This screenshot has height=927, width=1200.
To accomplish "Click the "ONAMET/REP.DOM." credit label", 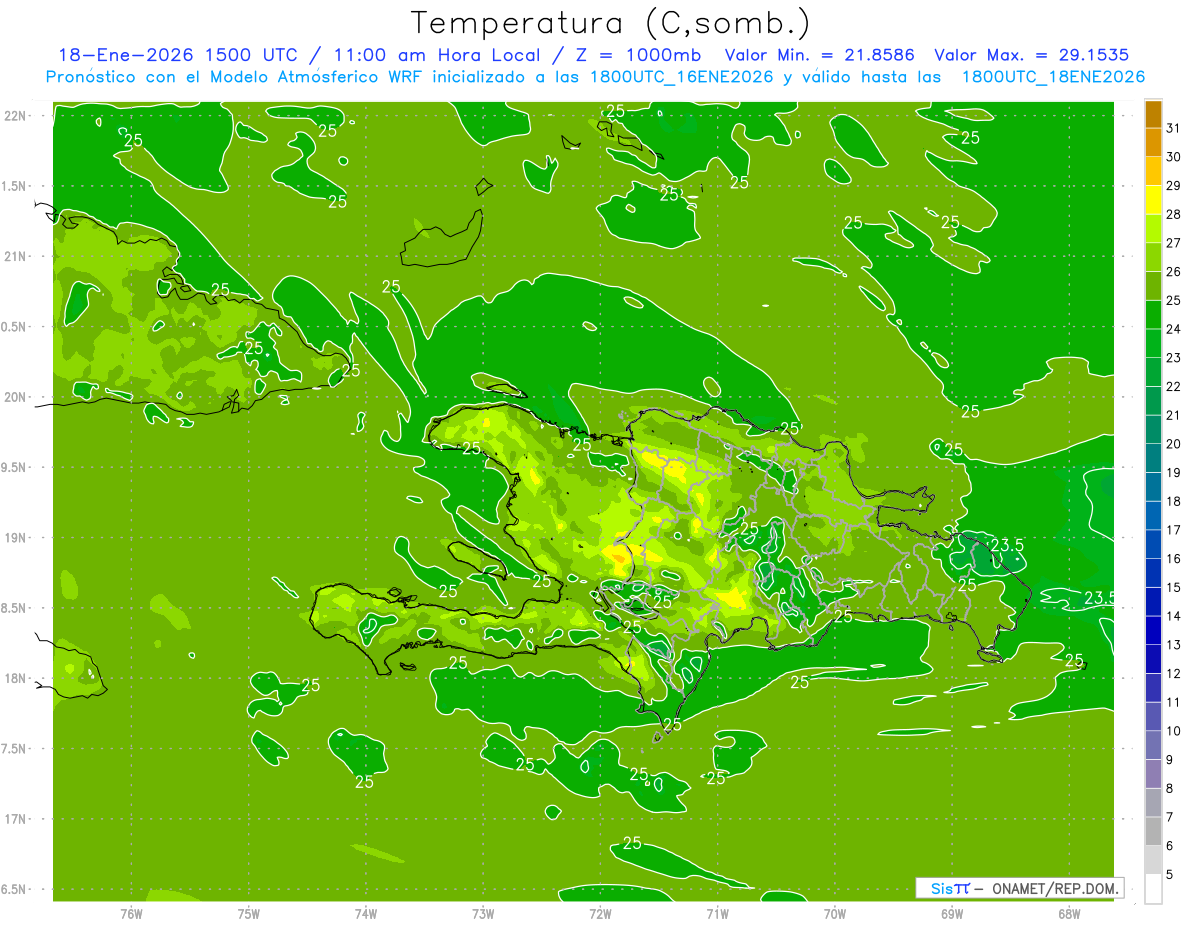I will pos(1056,888).
